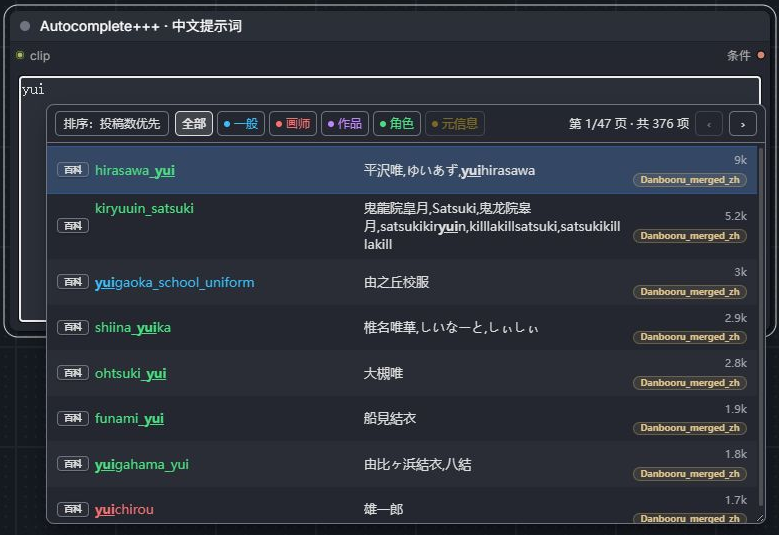Select kiryuuin_satsuki tag suggestion

coord(144,208)
